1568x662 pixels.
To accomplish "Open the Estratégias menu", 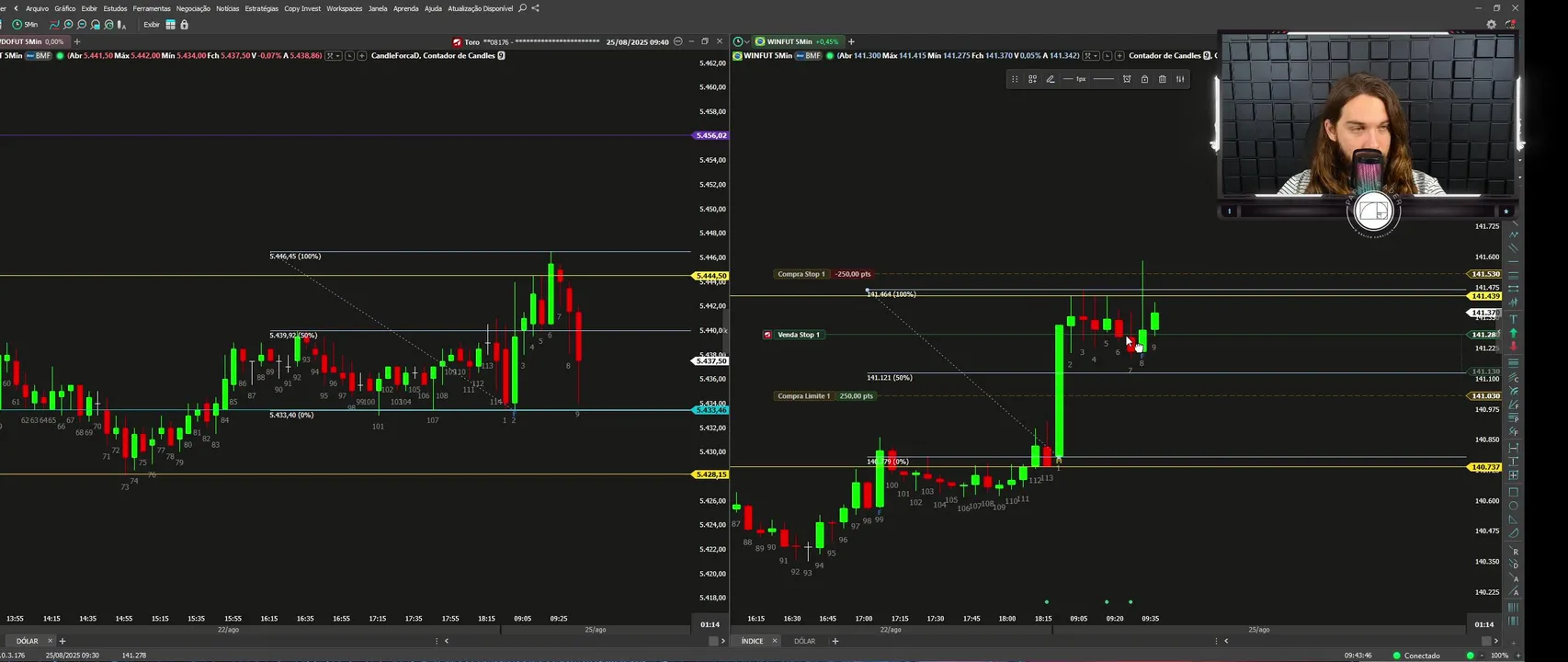I will (x=261, y=8).
